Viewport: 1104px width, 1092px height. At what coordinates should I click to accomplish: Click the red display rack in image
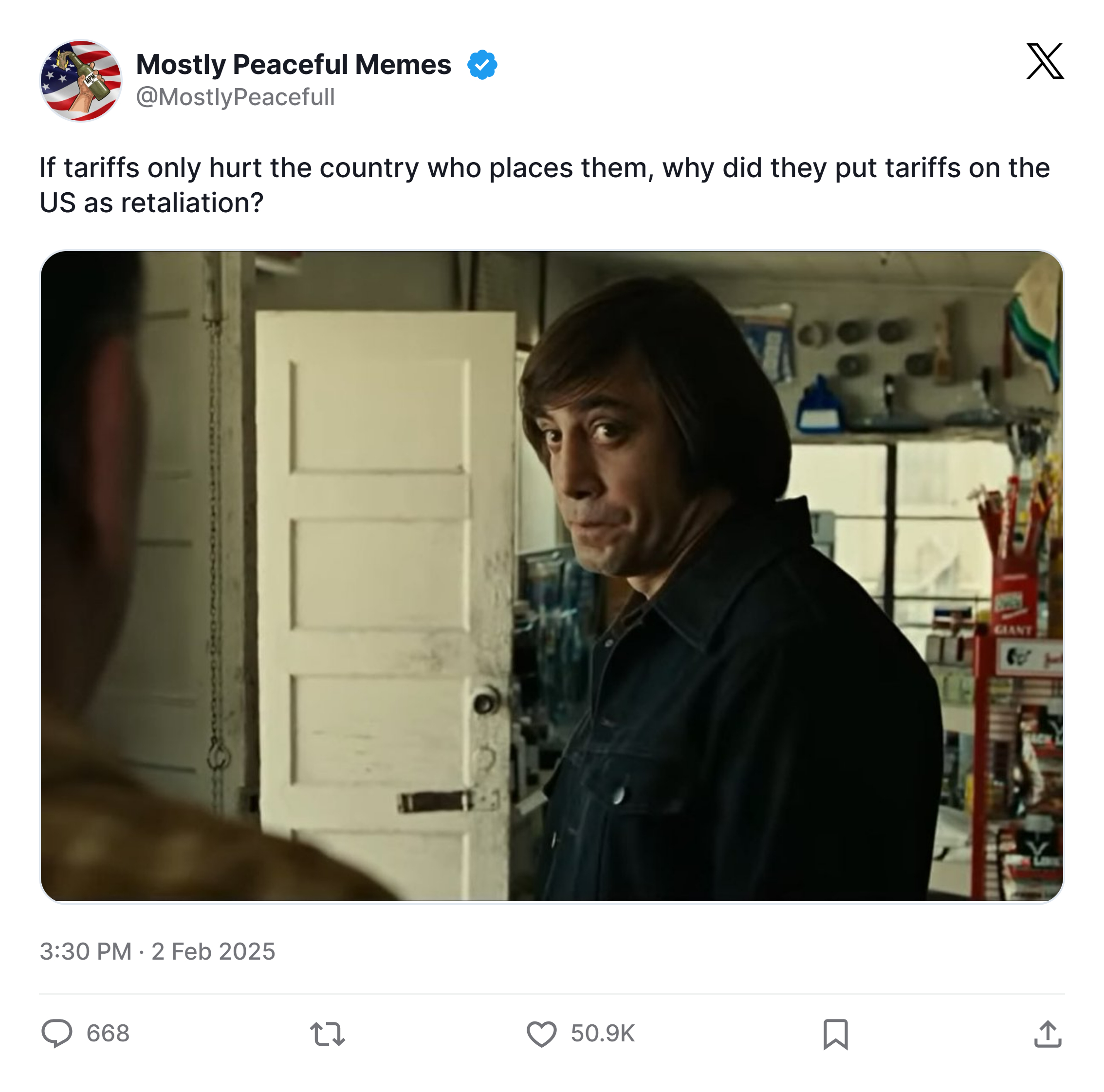coord(1018,685)
